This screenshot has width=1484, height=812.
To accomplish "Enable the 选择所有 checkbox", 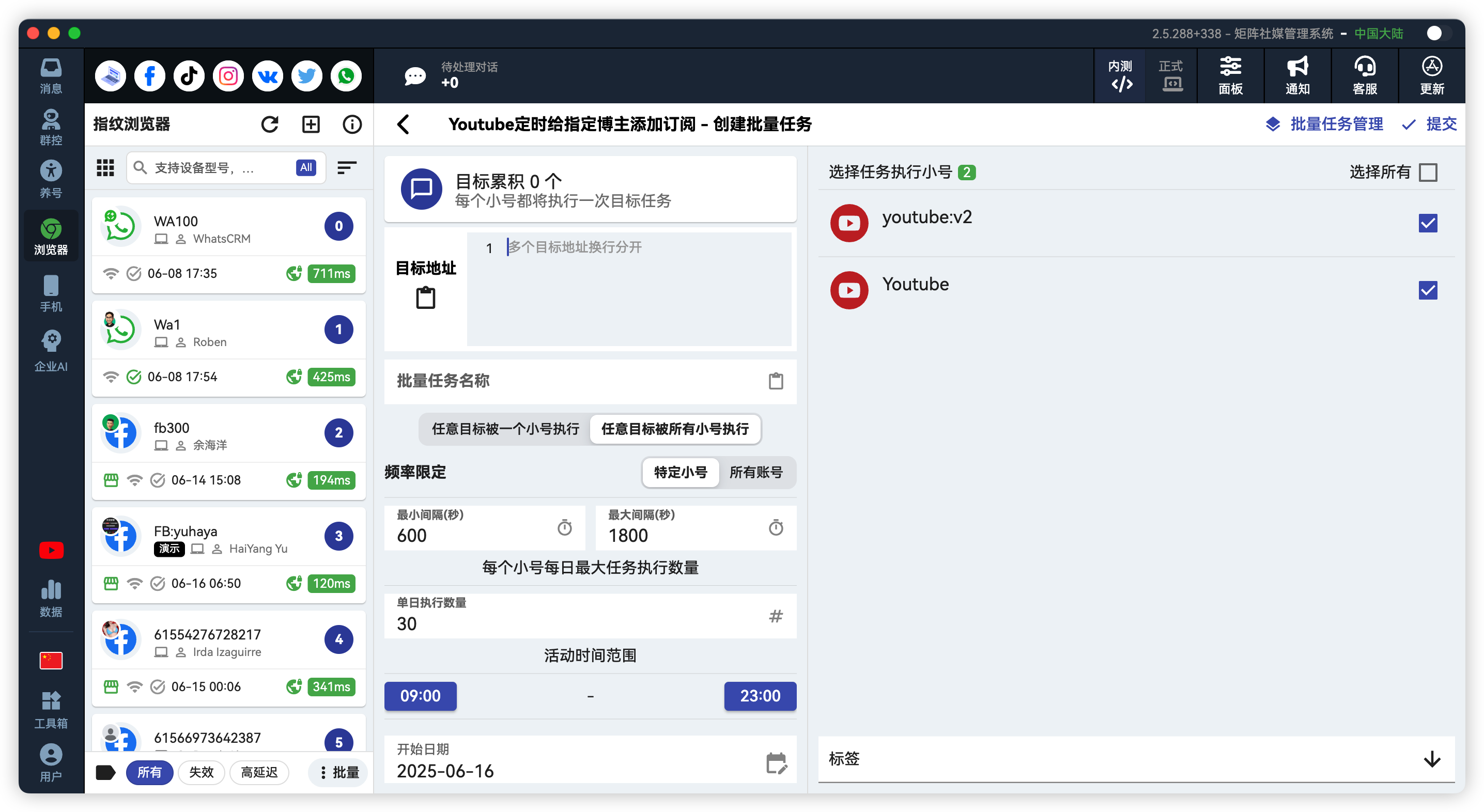I will pos(1428,171).
